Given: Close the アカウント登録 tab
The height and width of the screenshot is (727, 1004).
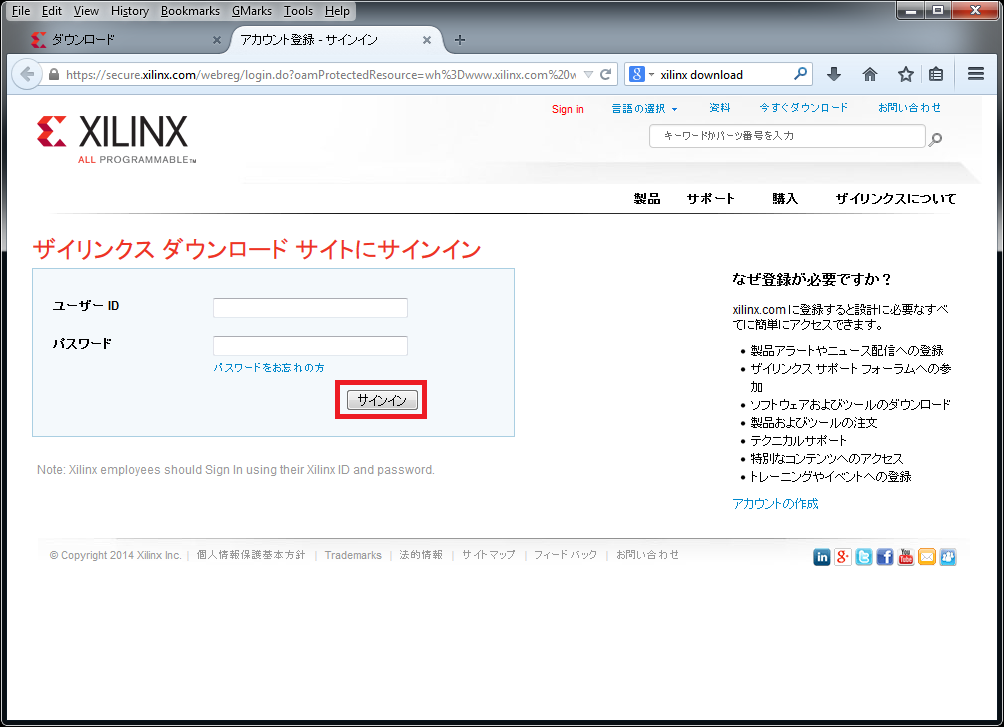Looking at the screenshot, I should [427, 40].
